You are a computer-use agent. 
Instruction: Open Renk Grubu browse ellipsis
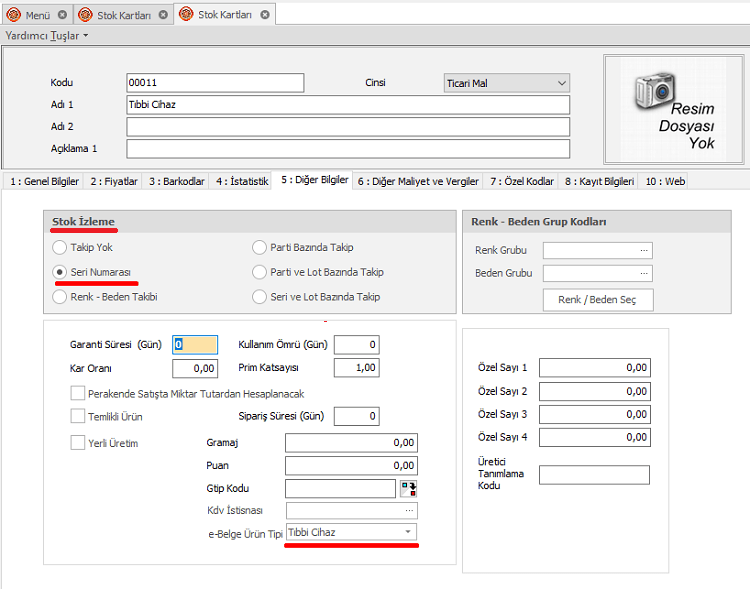tap(644, 250)
